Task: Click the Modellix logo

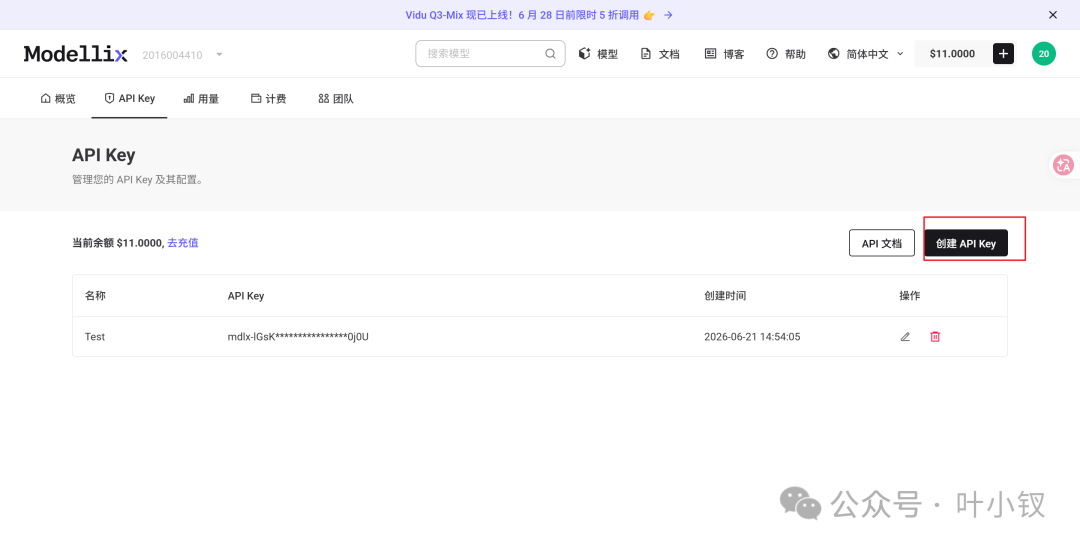Action: click(x=76, y=54)
